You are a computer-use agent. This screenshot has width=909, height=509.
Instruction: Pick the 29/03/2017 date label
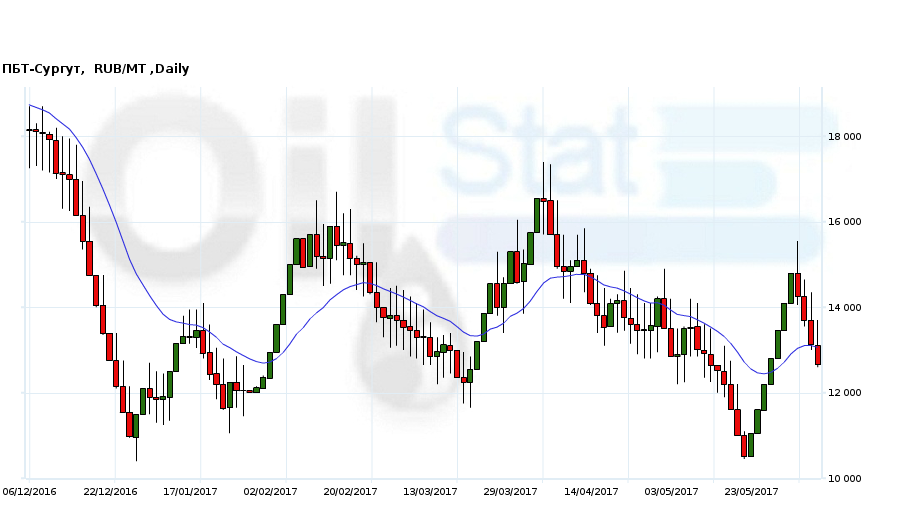[x=511, y=492]
